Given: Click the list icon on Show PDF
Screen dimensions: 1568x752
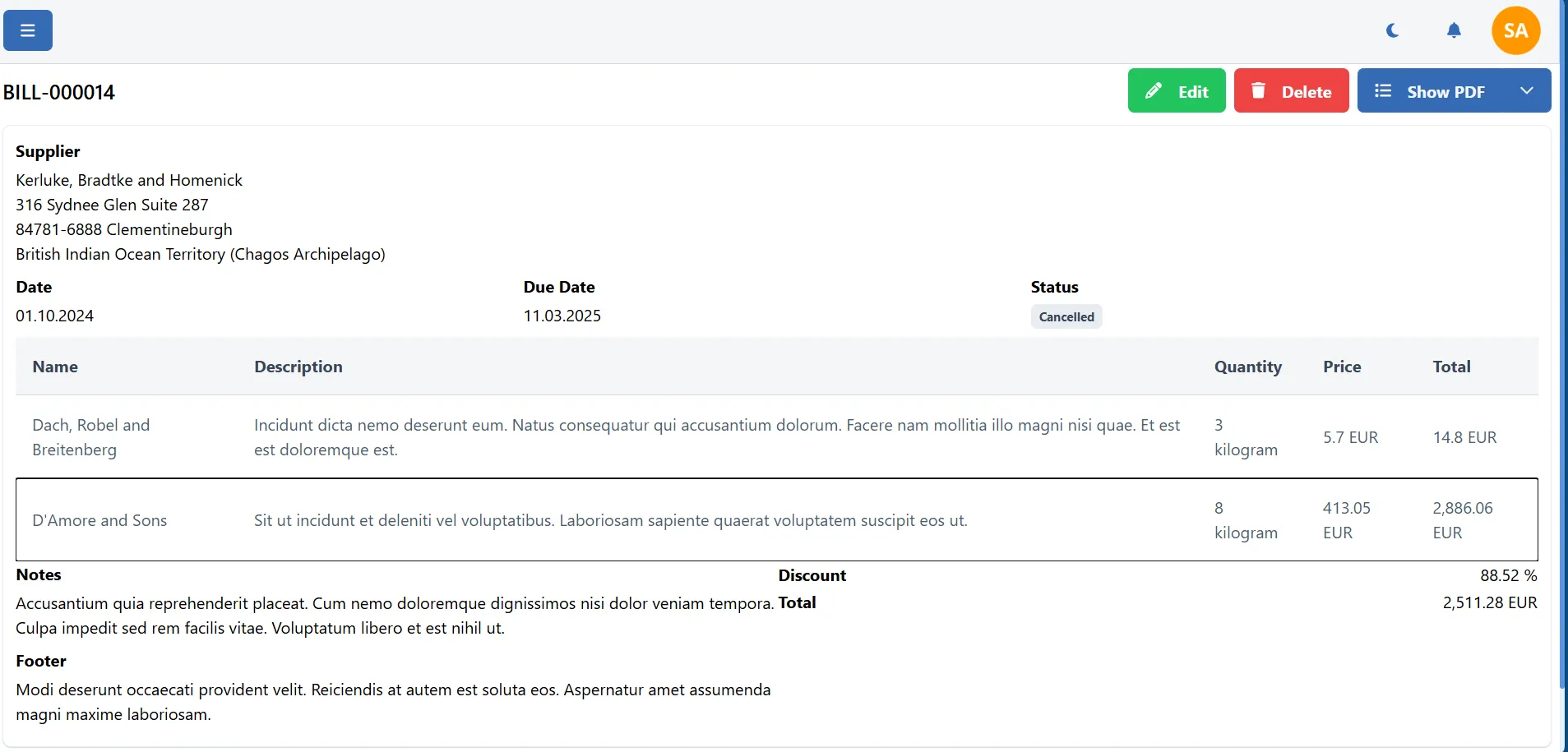Looking at the screenshot, I should click(1383, 90).
